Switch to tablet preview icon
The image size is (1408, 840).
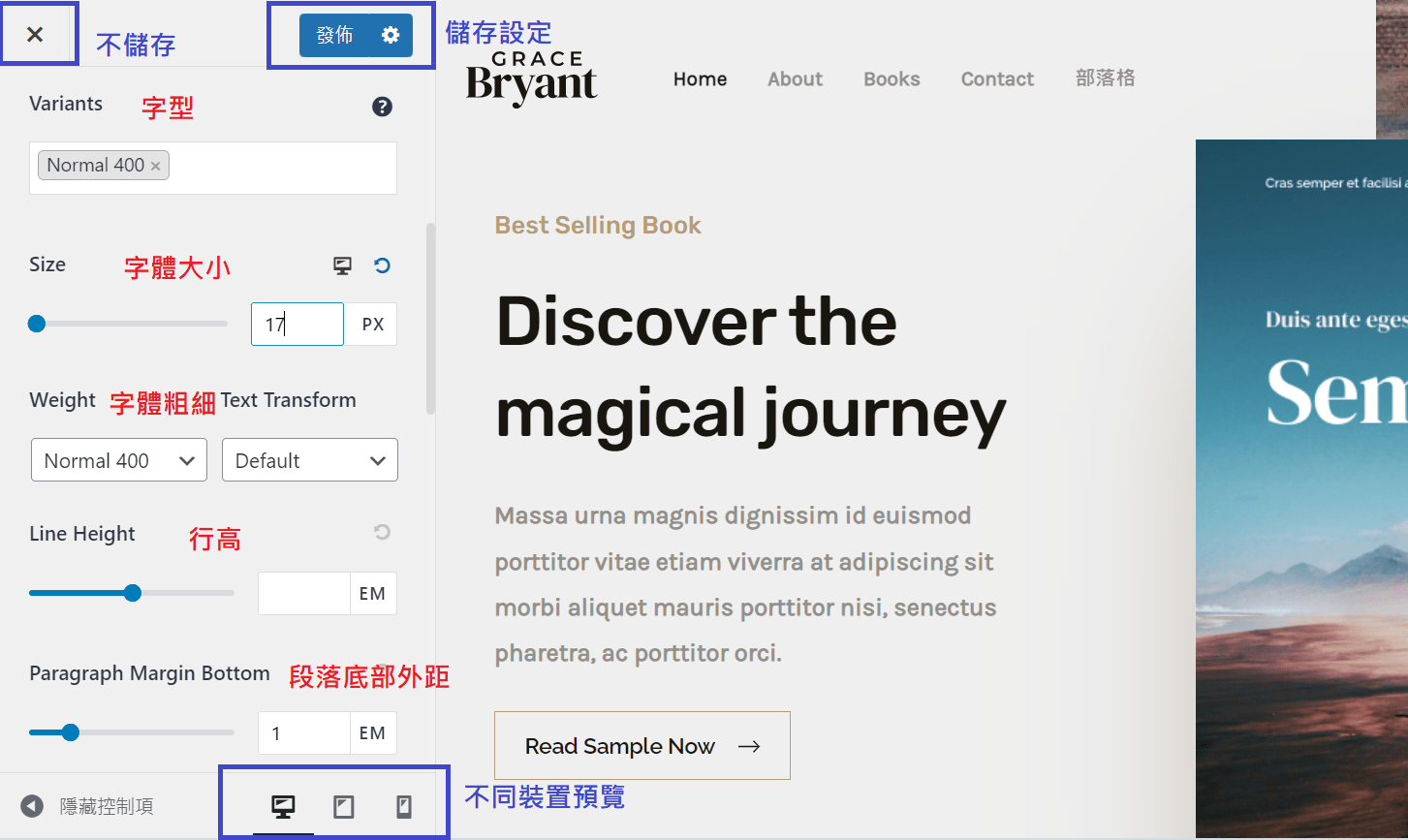[344, 806]
